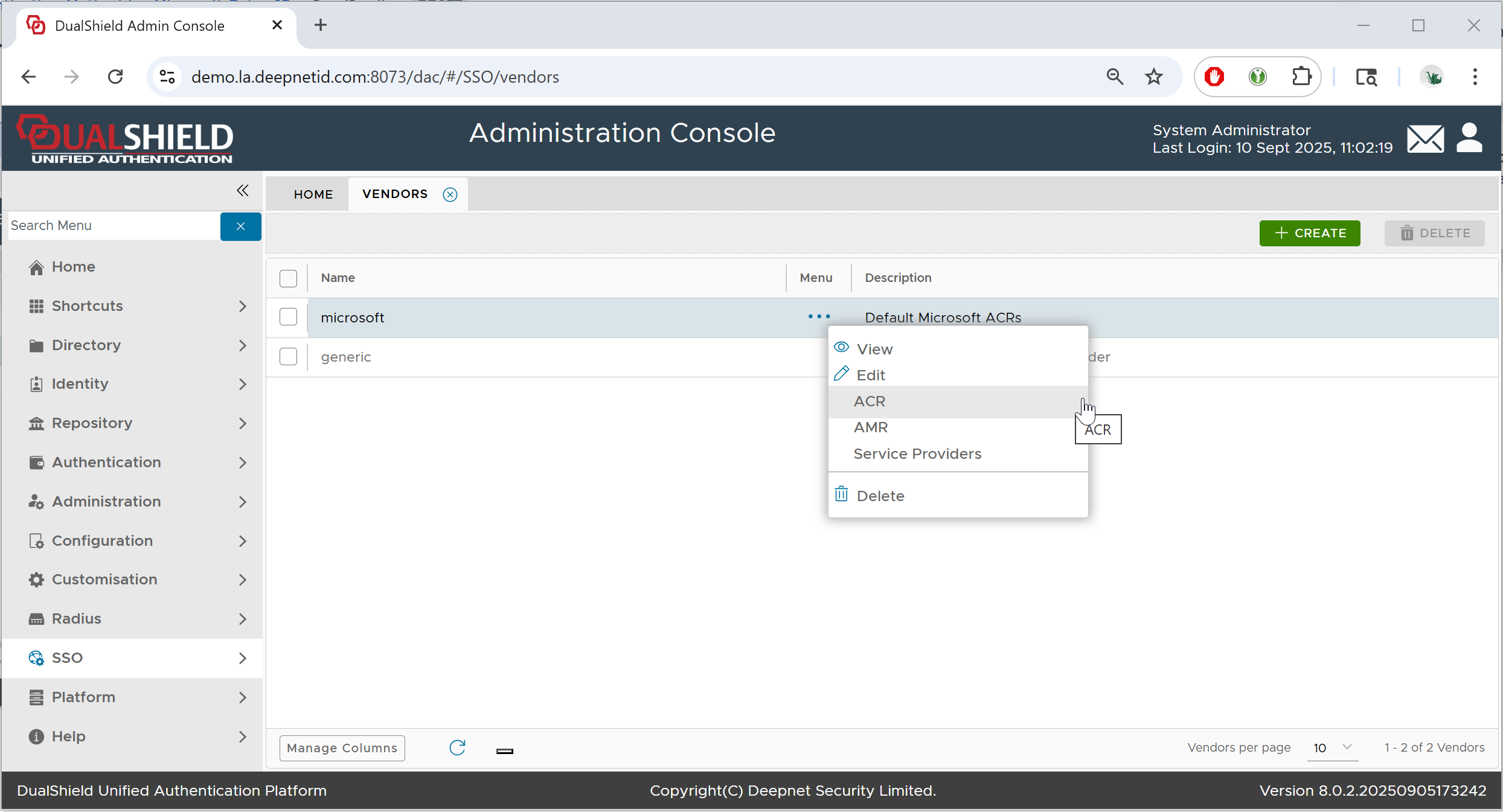The height and width of the screenshot is (812, 1503).
Task: Collapse the sidebar with the double-chevron icon
Action: 242,191
